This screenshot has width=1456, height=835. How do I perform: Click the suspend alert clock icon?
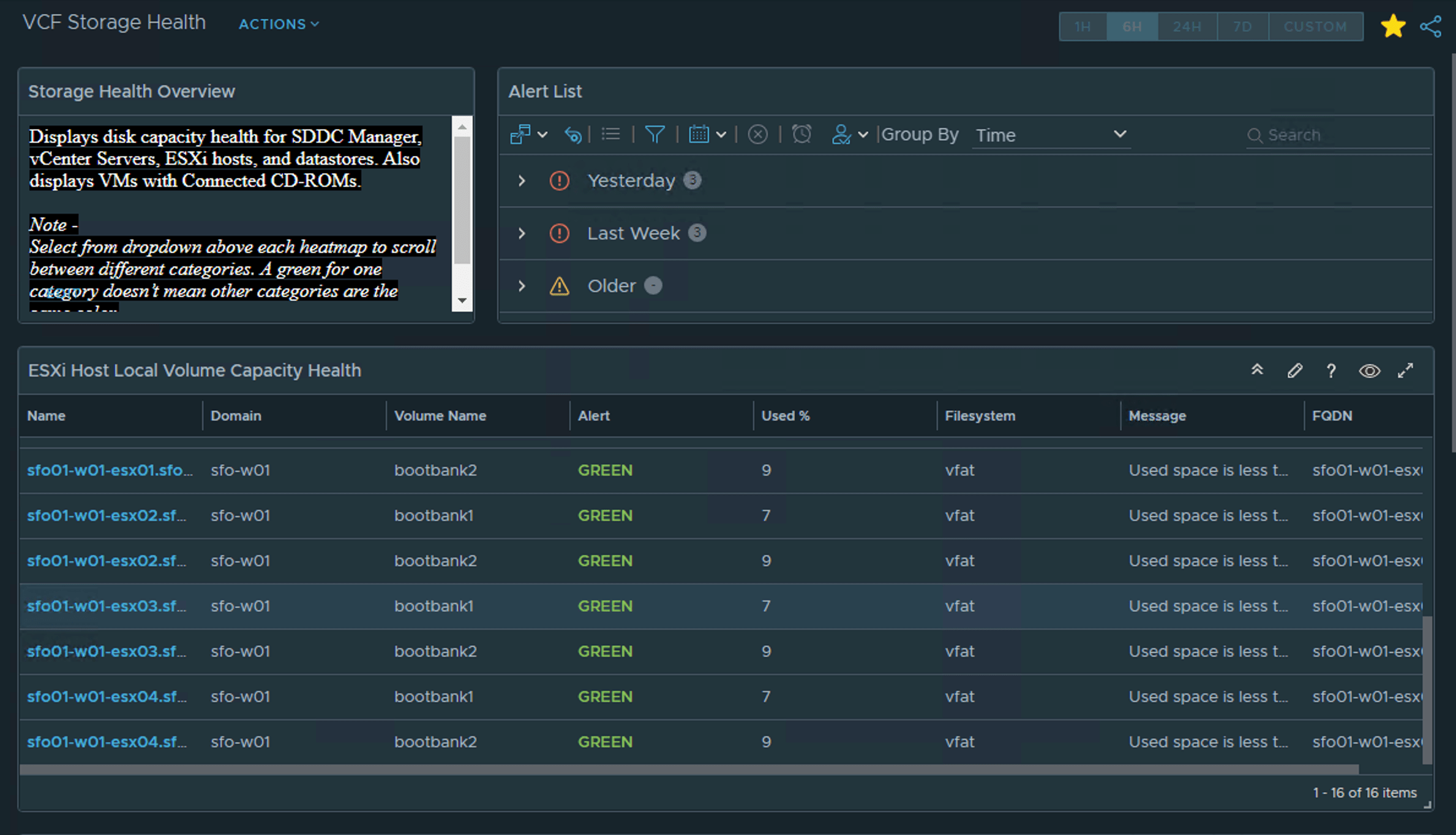click(801, 134)
